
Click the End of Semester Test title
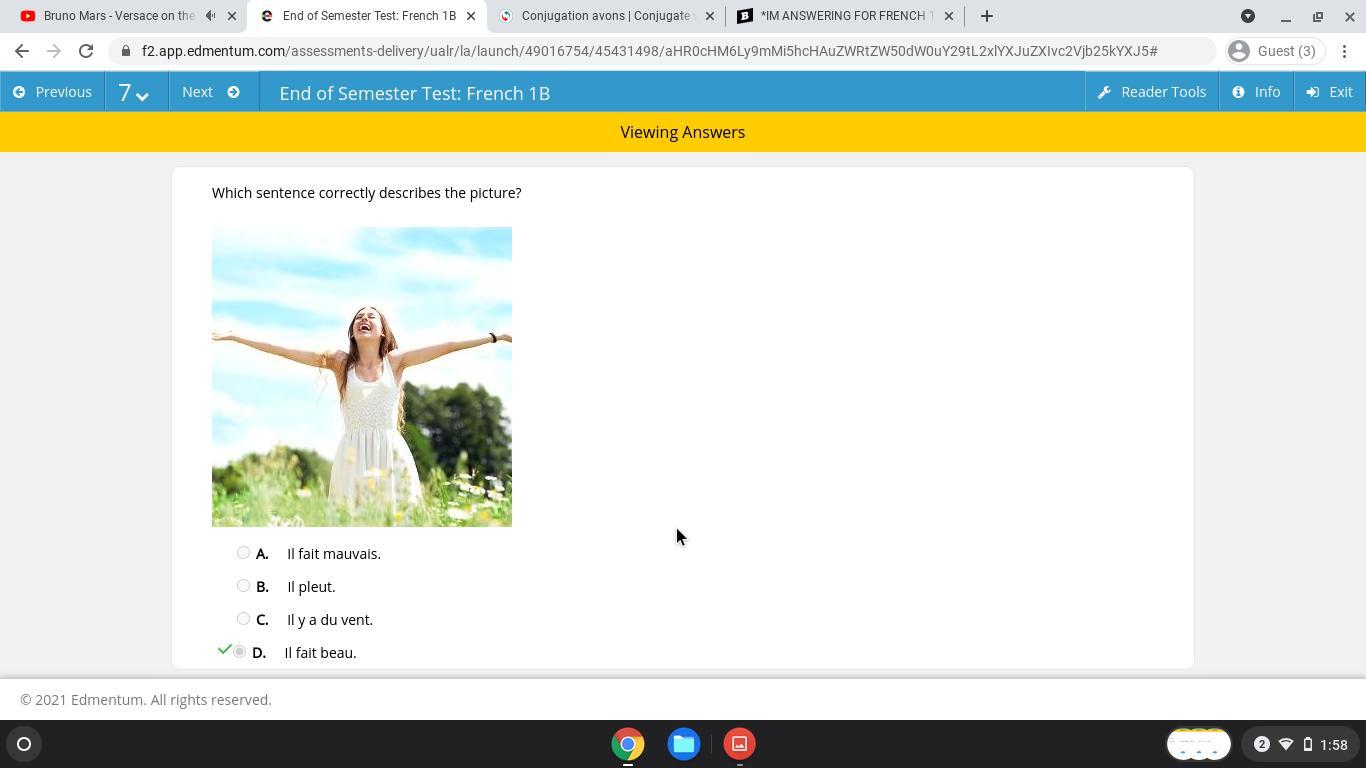(x=415, y=93)
